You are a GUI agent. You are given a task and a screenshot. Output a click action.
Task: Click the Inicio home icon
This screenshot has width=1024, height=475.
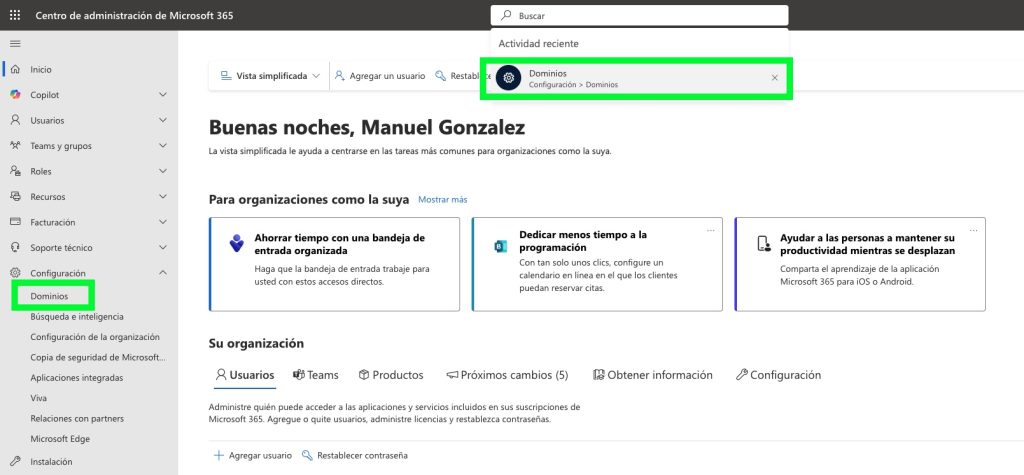click(x=15, y=69)
